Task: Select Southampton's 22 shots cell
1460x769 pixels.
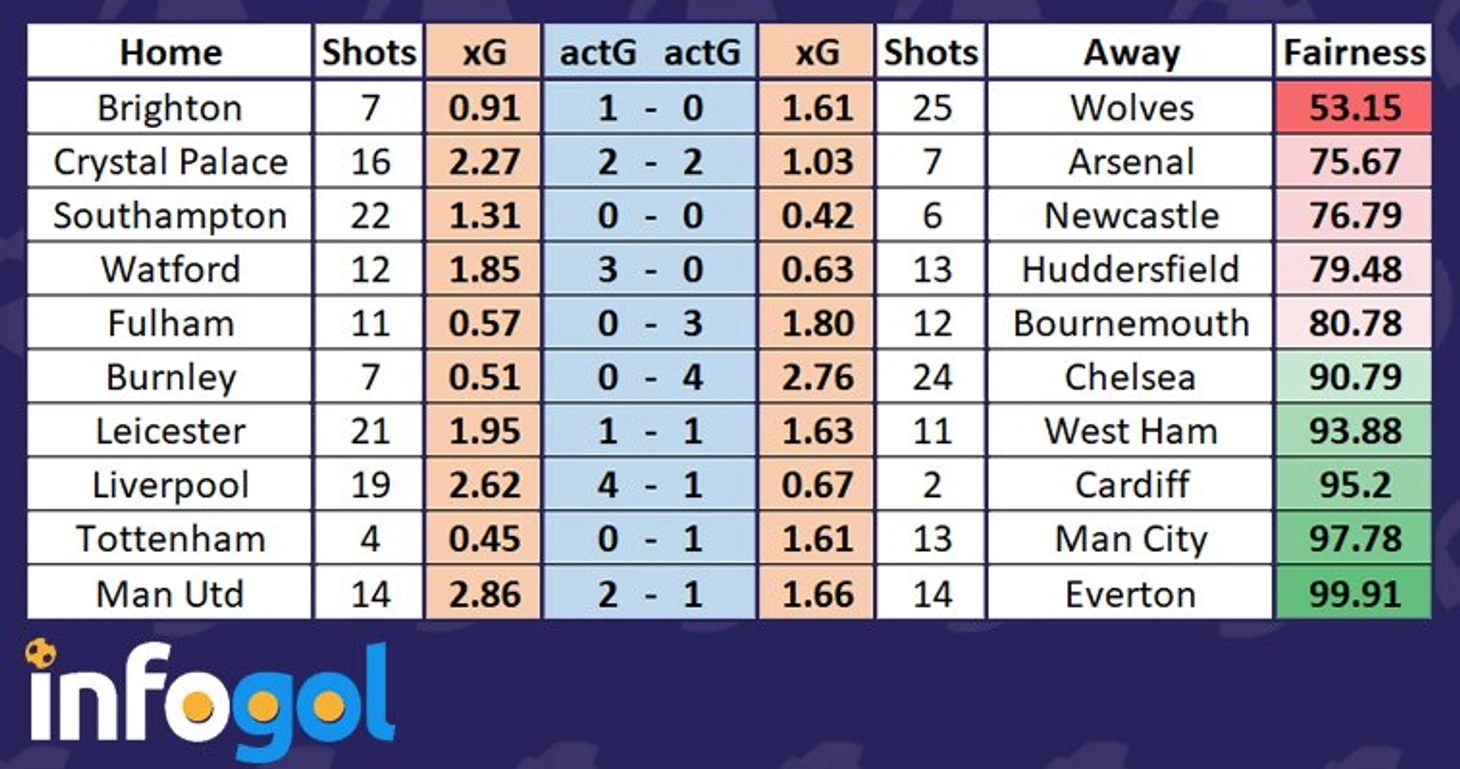Action: pos(369,215)
